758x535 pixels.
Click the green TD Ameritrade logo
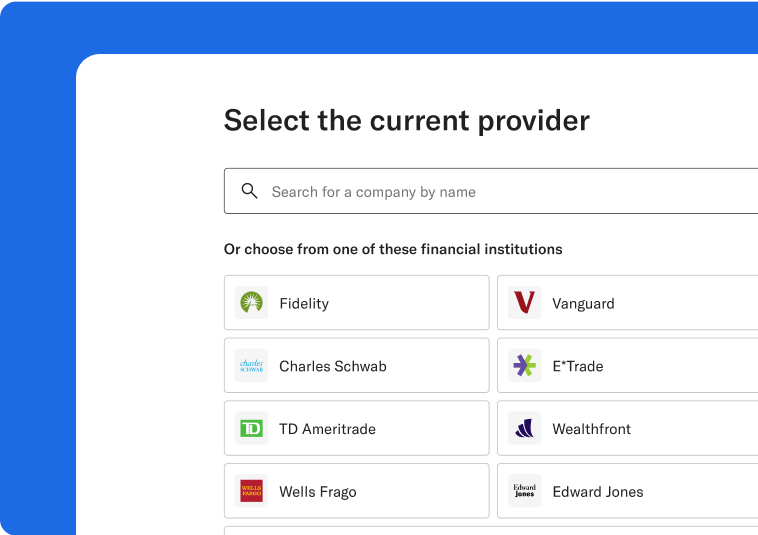251,429
